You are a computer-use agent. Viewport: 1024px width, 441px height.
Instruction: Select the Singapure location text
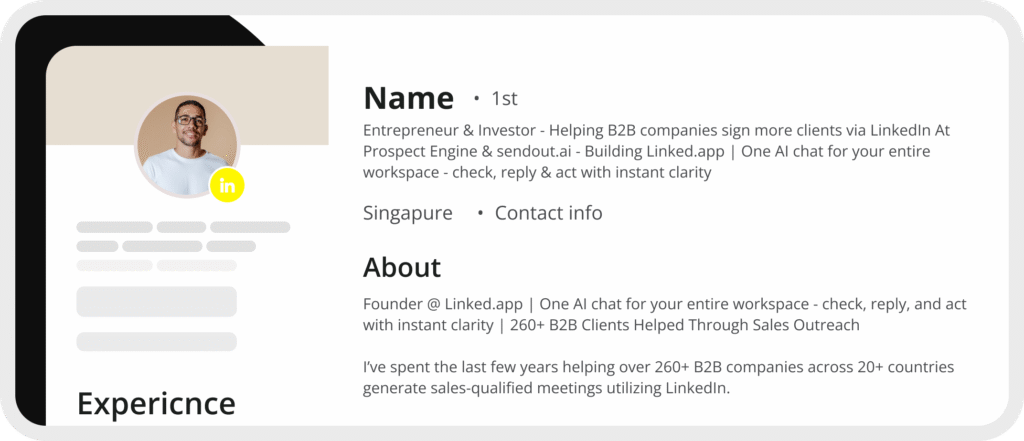coord(408,214)
